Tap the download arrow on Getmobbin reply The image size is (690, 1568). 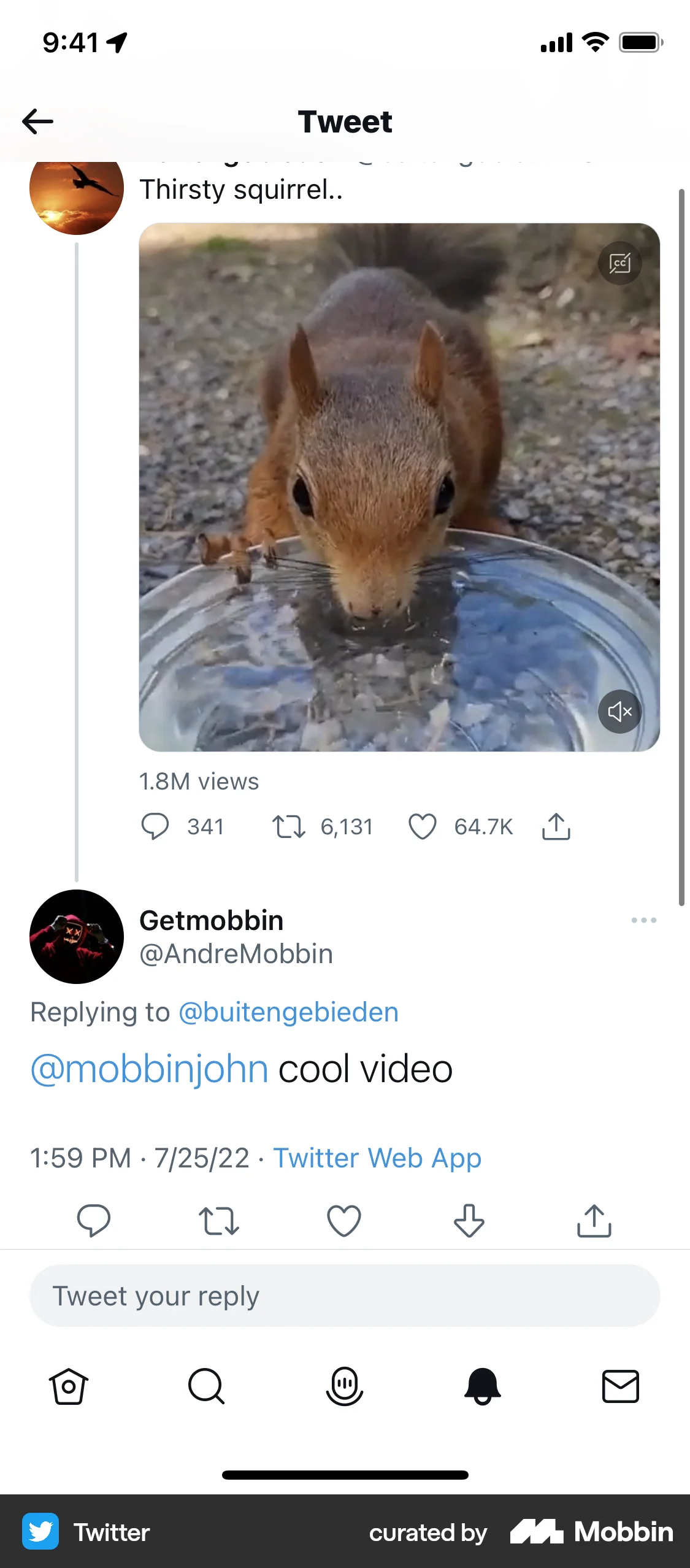coord(469,1220)
